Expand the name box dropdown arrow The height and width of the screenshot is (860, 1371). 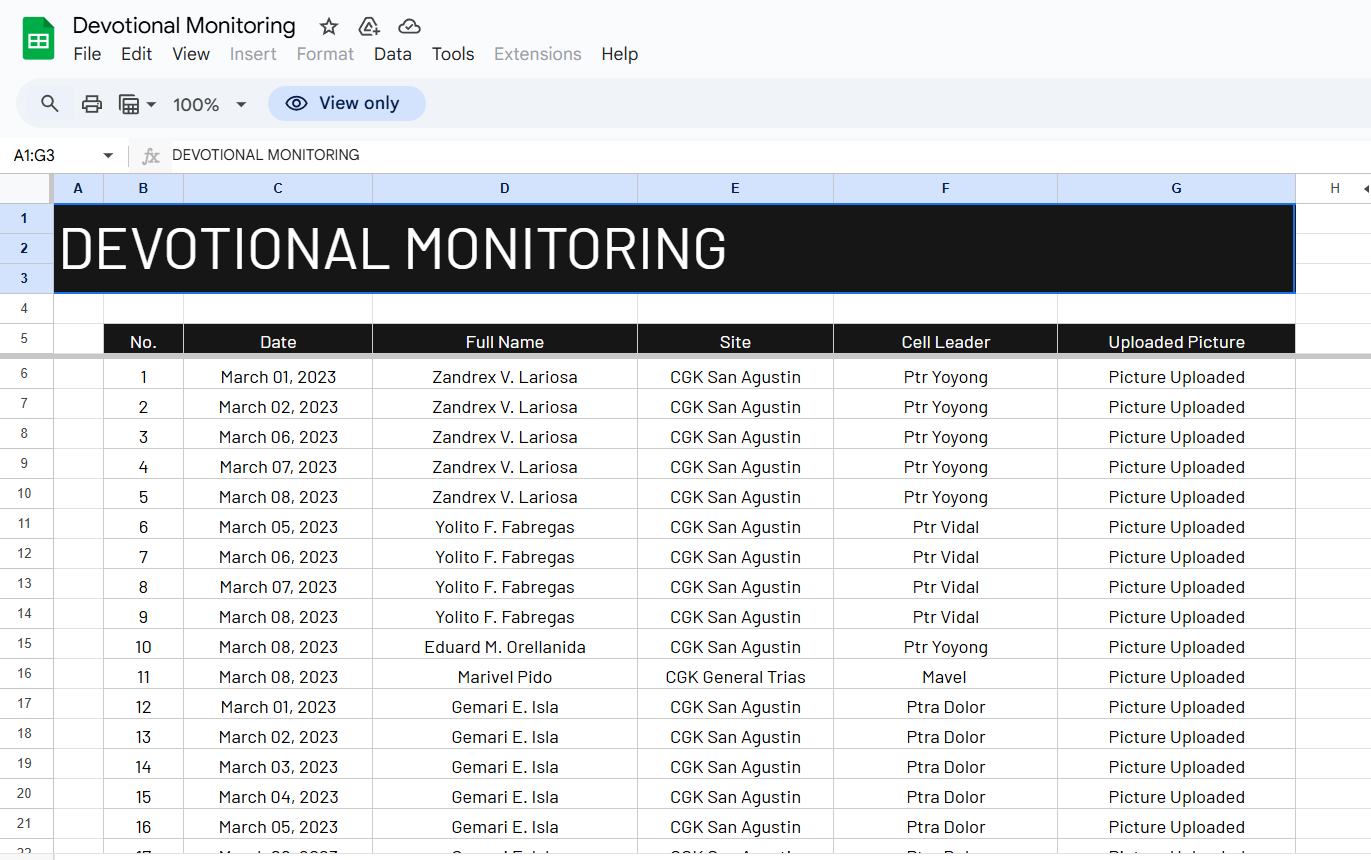pos(108,156)
